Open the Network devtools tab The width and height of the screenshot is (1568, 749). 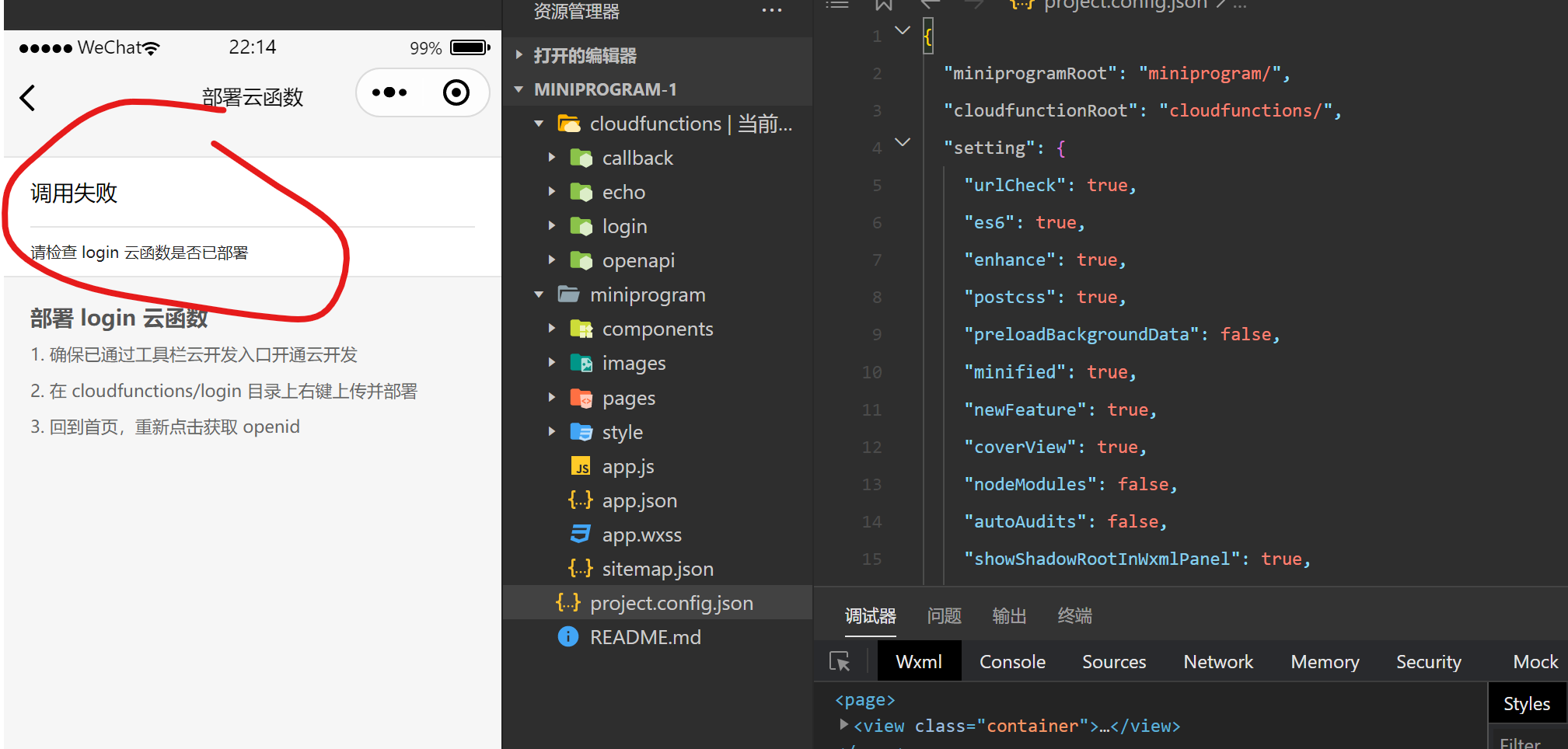tap(1218, 661)
